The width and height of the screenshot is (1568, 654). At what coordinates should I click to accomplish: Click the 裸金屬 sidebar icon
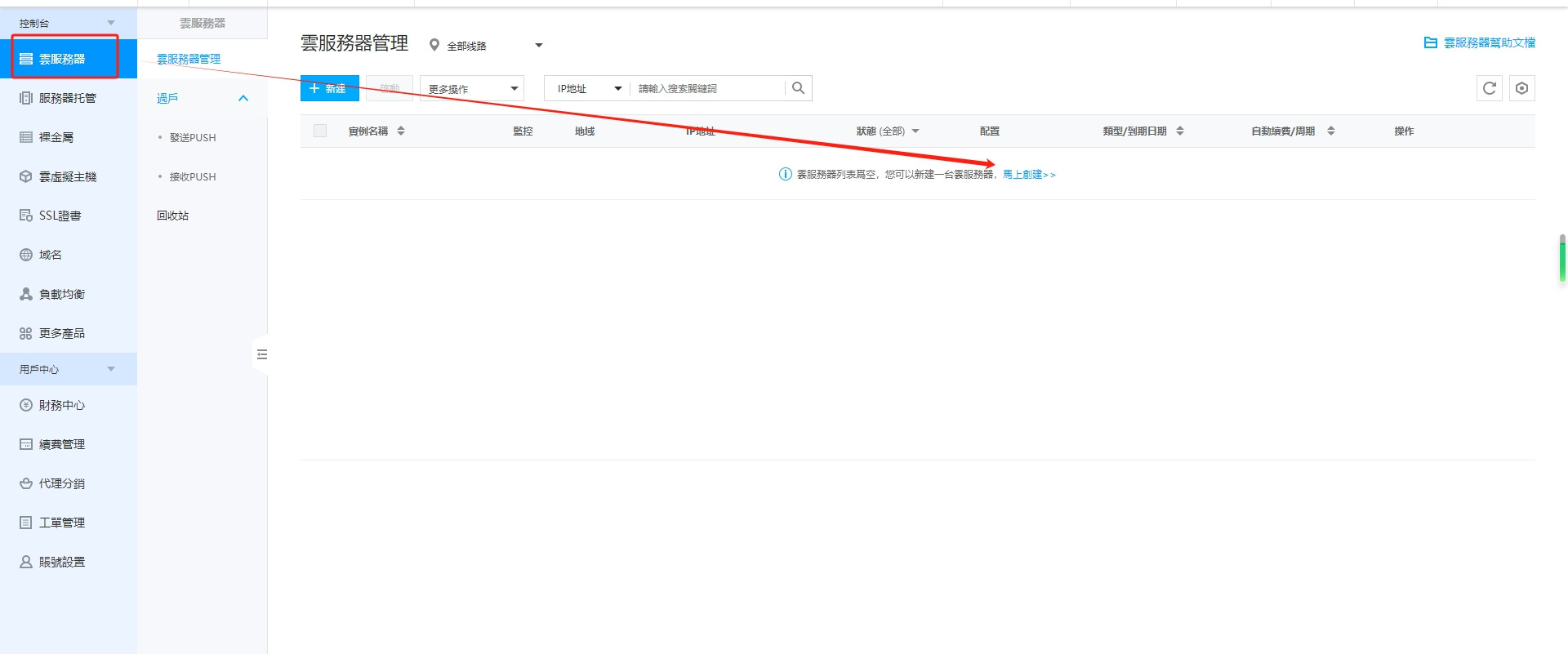point(26,137)
